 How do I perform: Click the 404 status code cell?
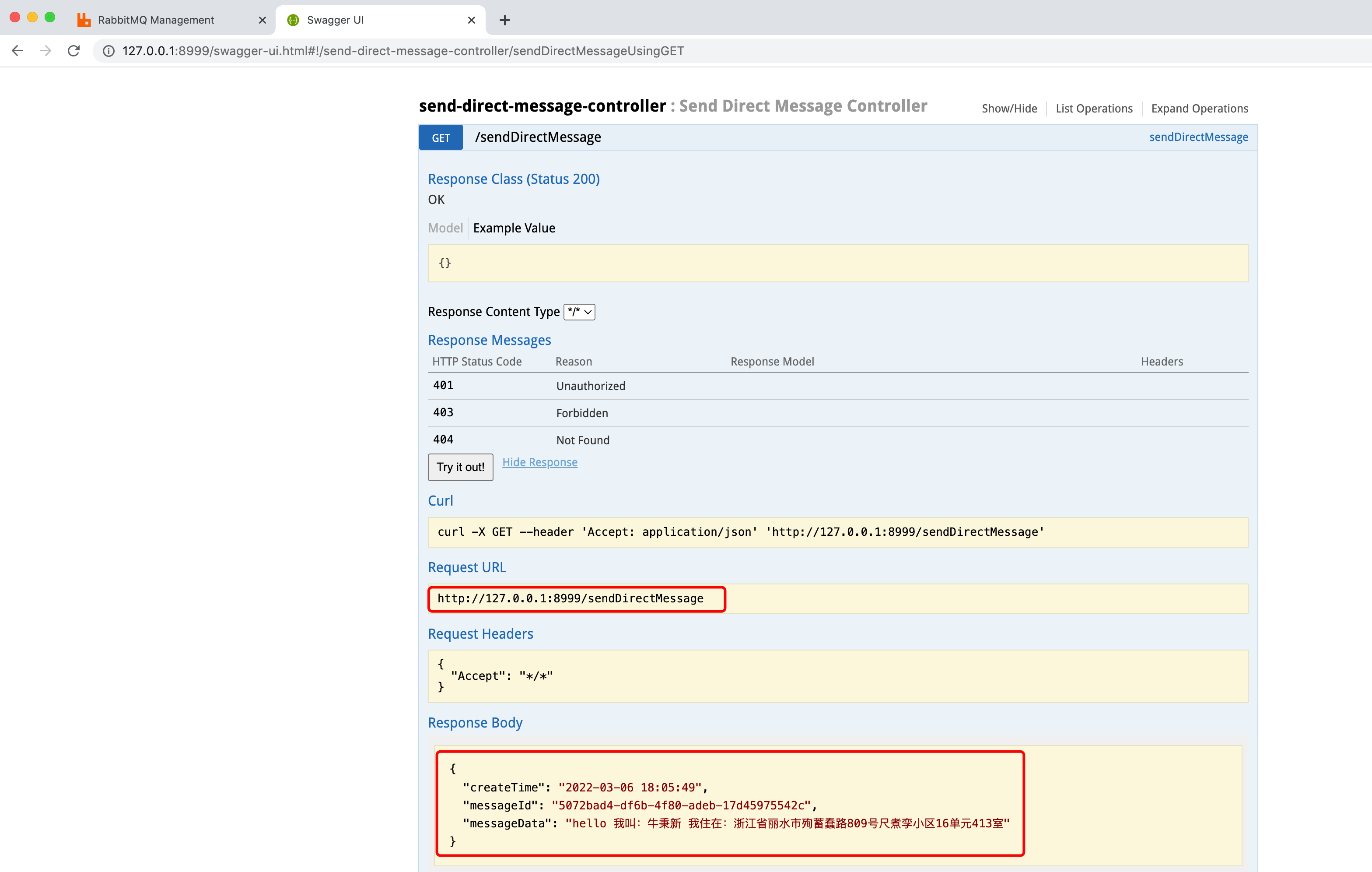click(x=443, y=440)
